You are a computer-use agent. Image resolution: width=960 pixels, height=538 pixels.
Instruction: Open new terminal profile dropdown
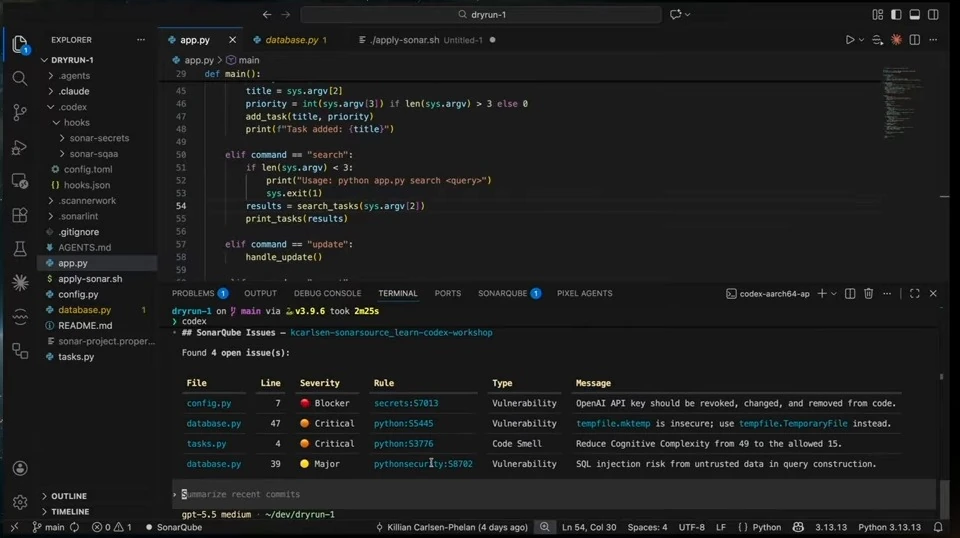pyautogui.click(x=833, y=294)
